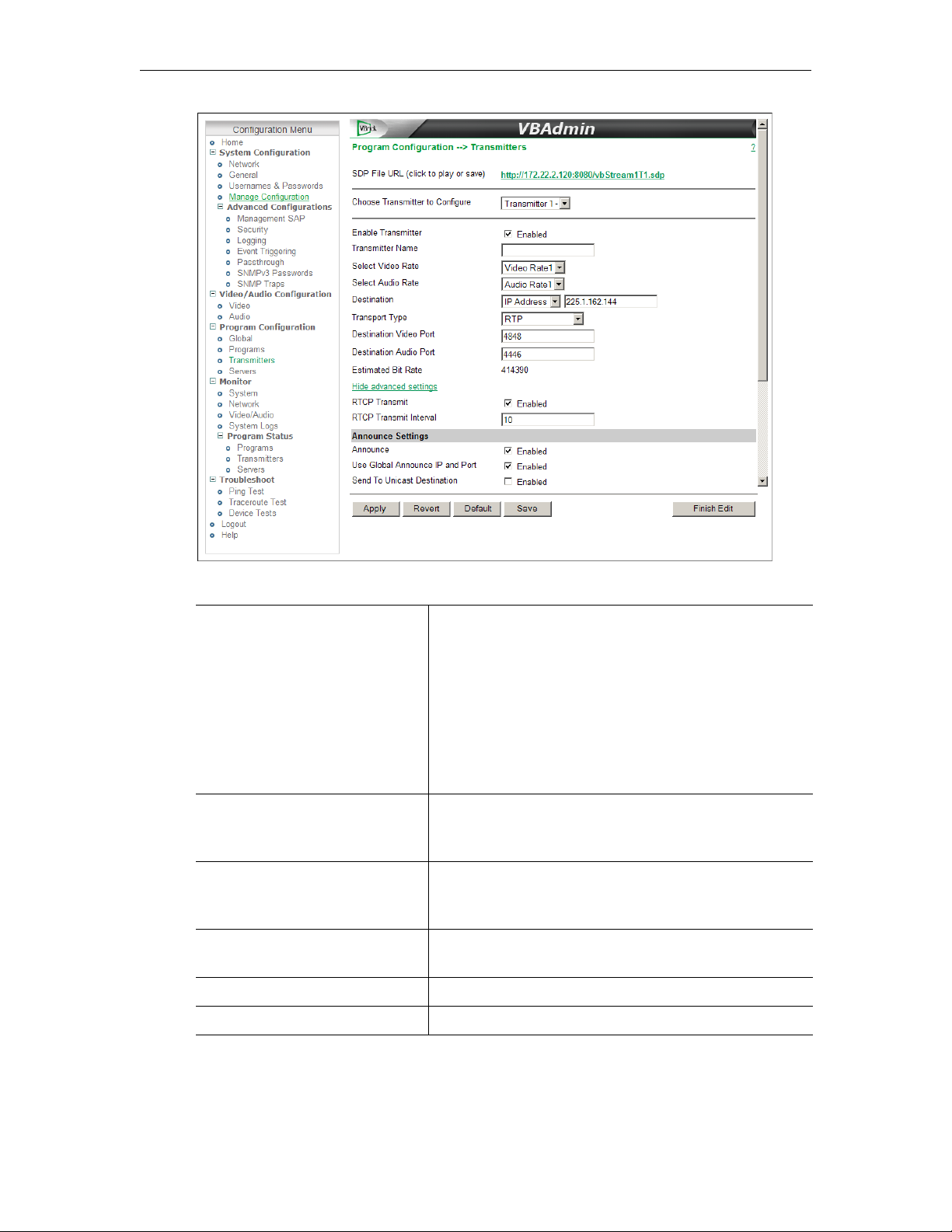Open Traceroute Test page

258,502
